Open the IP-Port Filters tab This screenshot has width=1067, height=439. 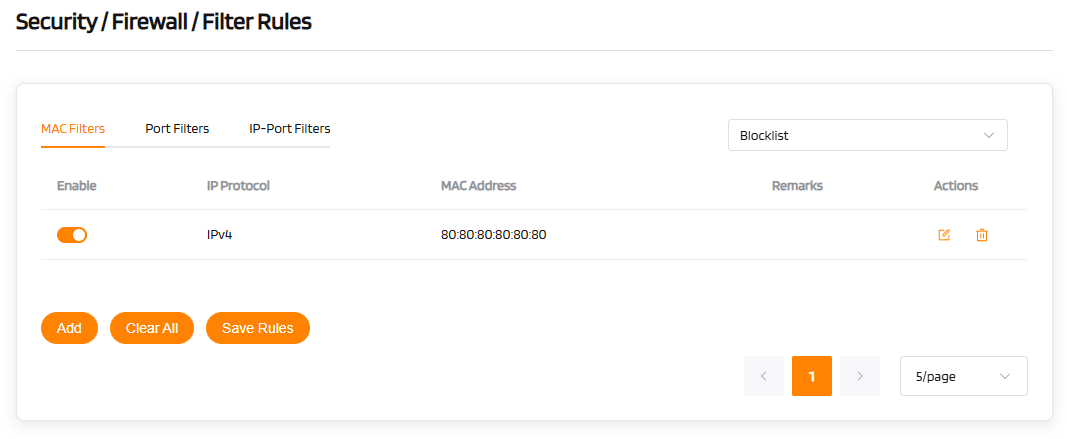pyautogui.click(x=289, y=128)
